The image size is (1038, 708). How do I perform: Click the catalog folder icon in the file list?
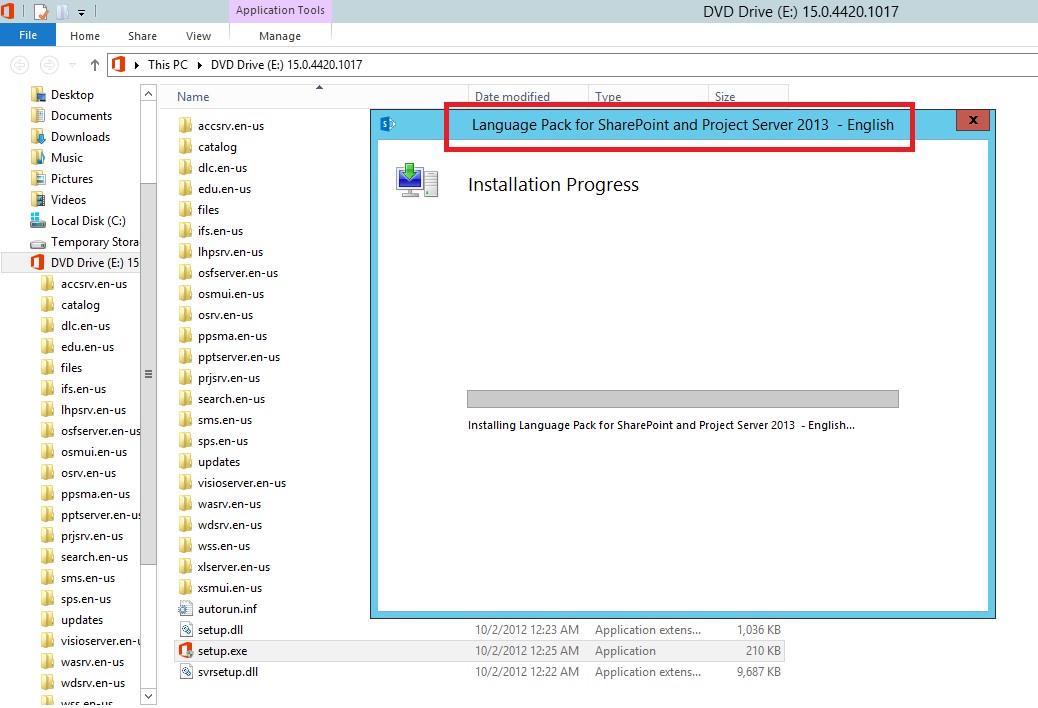point(185,147)
